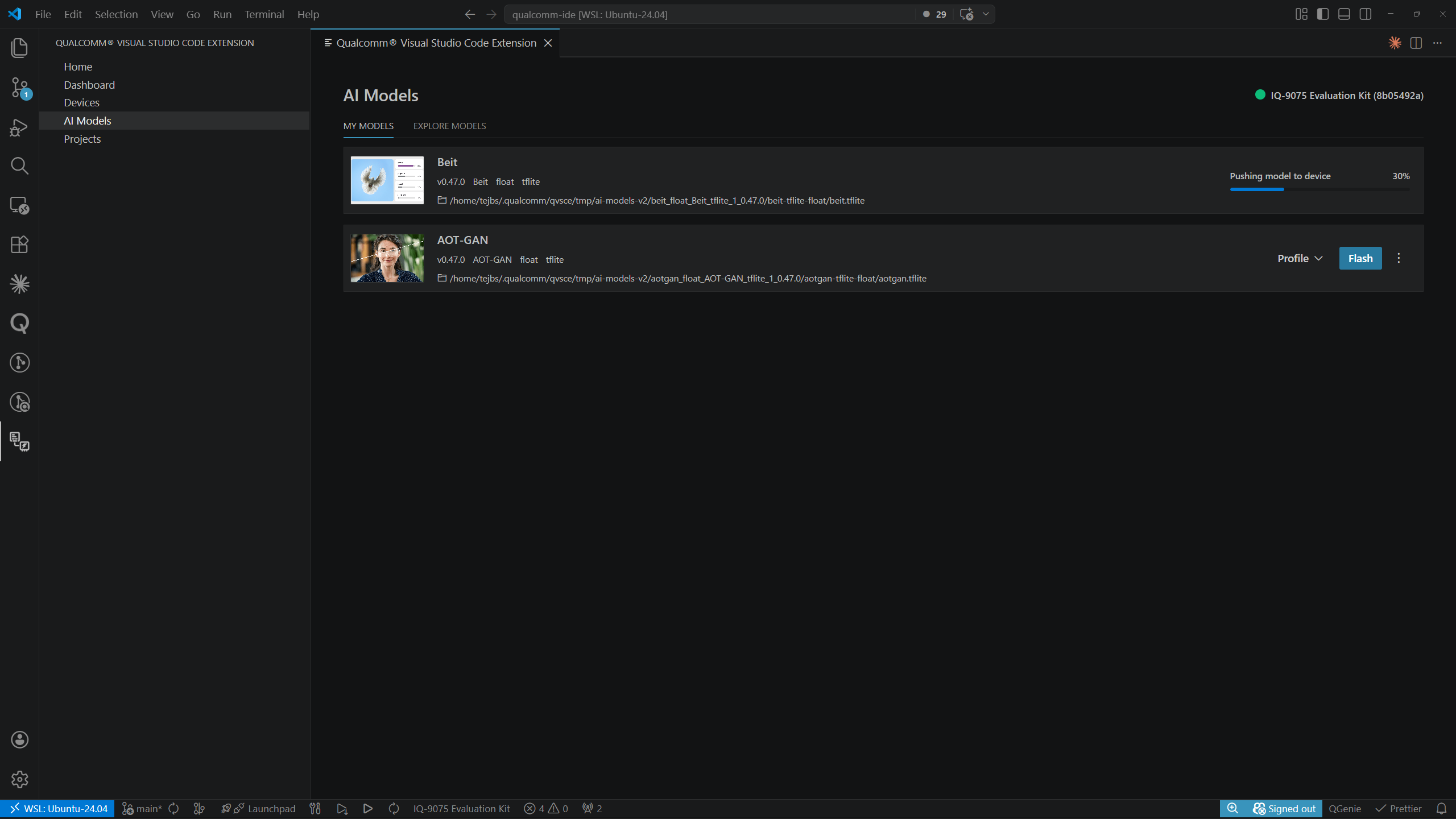Click the orange Claude icon in editor toolbar

coord(1395,43)
